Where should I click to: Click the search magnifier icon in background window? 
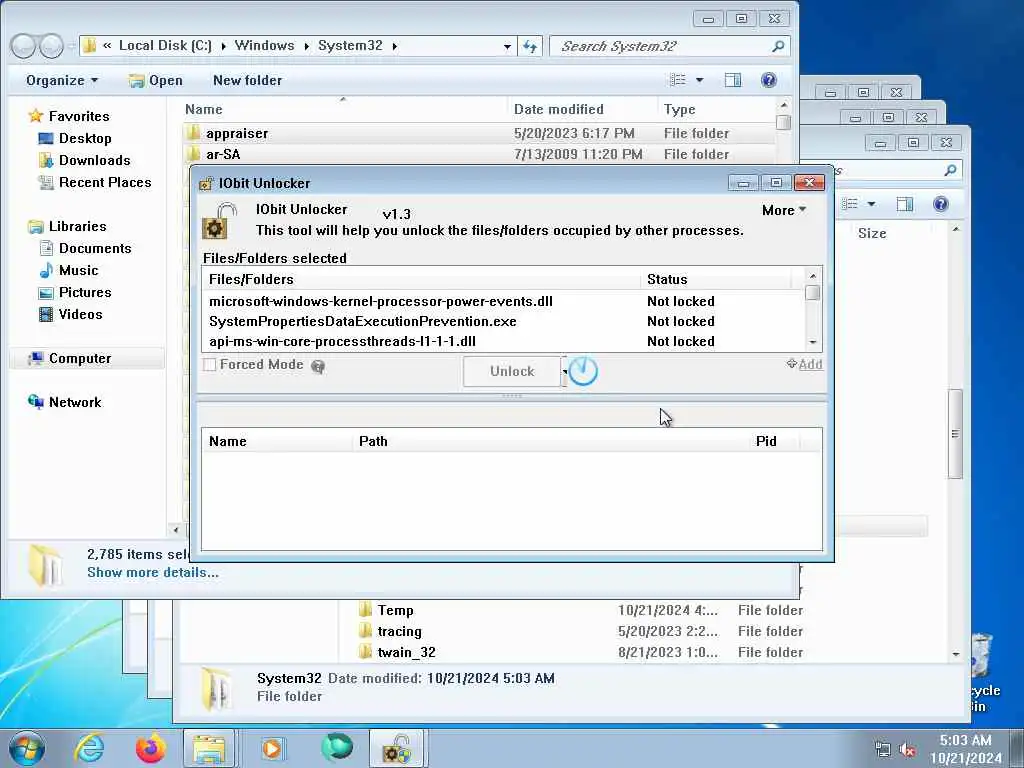(950, 170)
